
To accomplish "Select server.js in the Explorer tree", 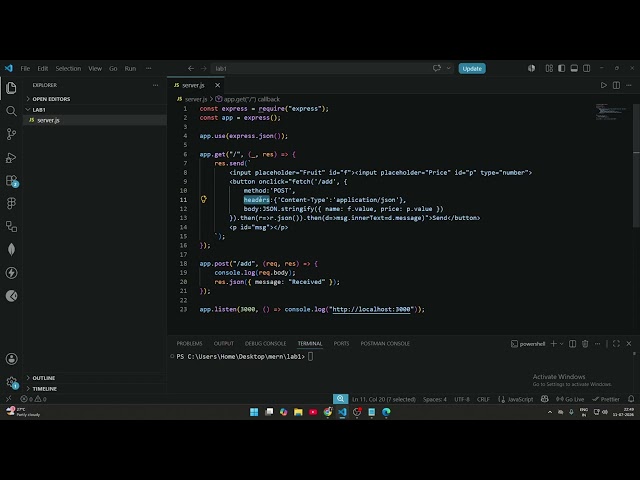I will click(x=48, y=120).
